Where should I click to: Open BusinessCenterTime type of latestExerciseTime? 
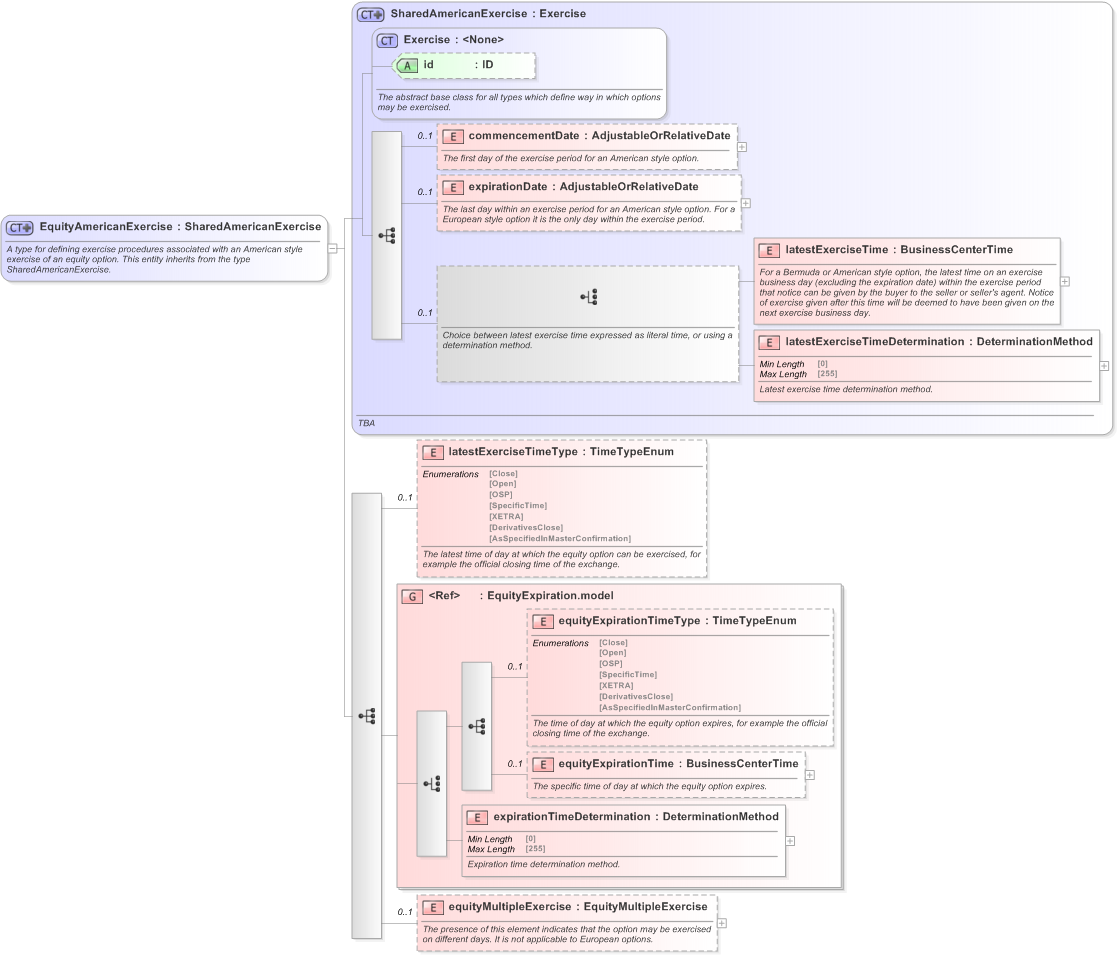point(956,249)
